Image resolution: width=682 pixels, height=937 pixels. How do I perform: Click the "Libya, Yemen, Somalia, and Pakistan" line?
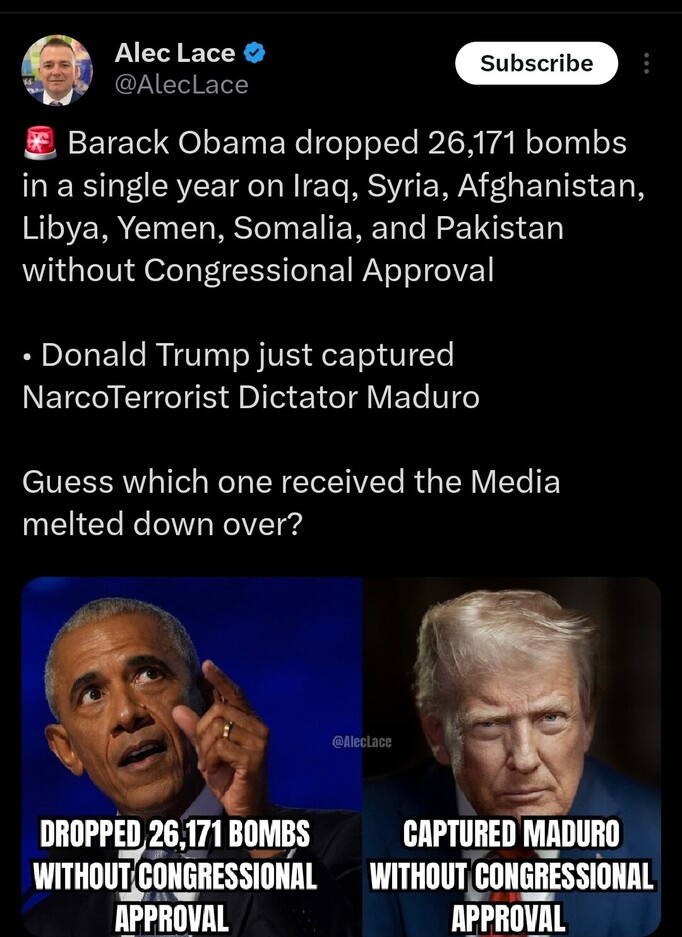(293, 228)
